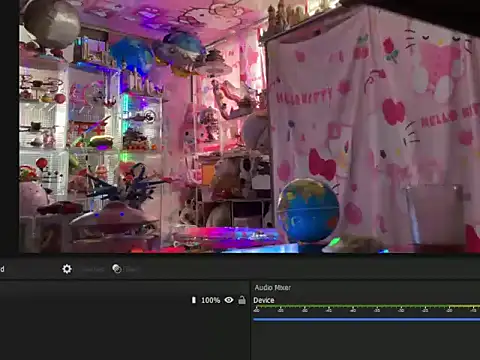The height and width of the screenshot is (360, 480).
Task: Click the 100% level label
Action: tap(210, 300)
